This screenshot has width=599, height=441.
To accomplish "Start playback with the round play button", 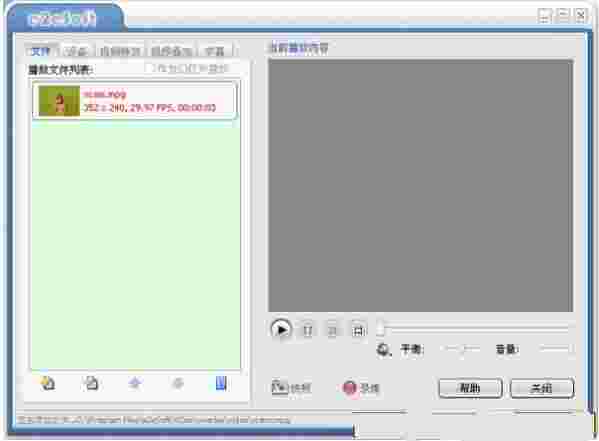I will (x=281, y=329).
